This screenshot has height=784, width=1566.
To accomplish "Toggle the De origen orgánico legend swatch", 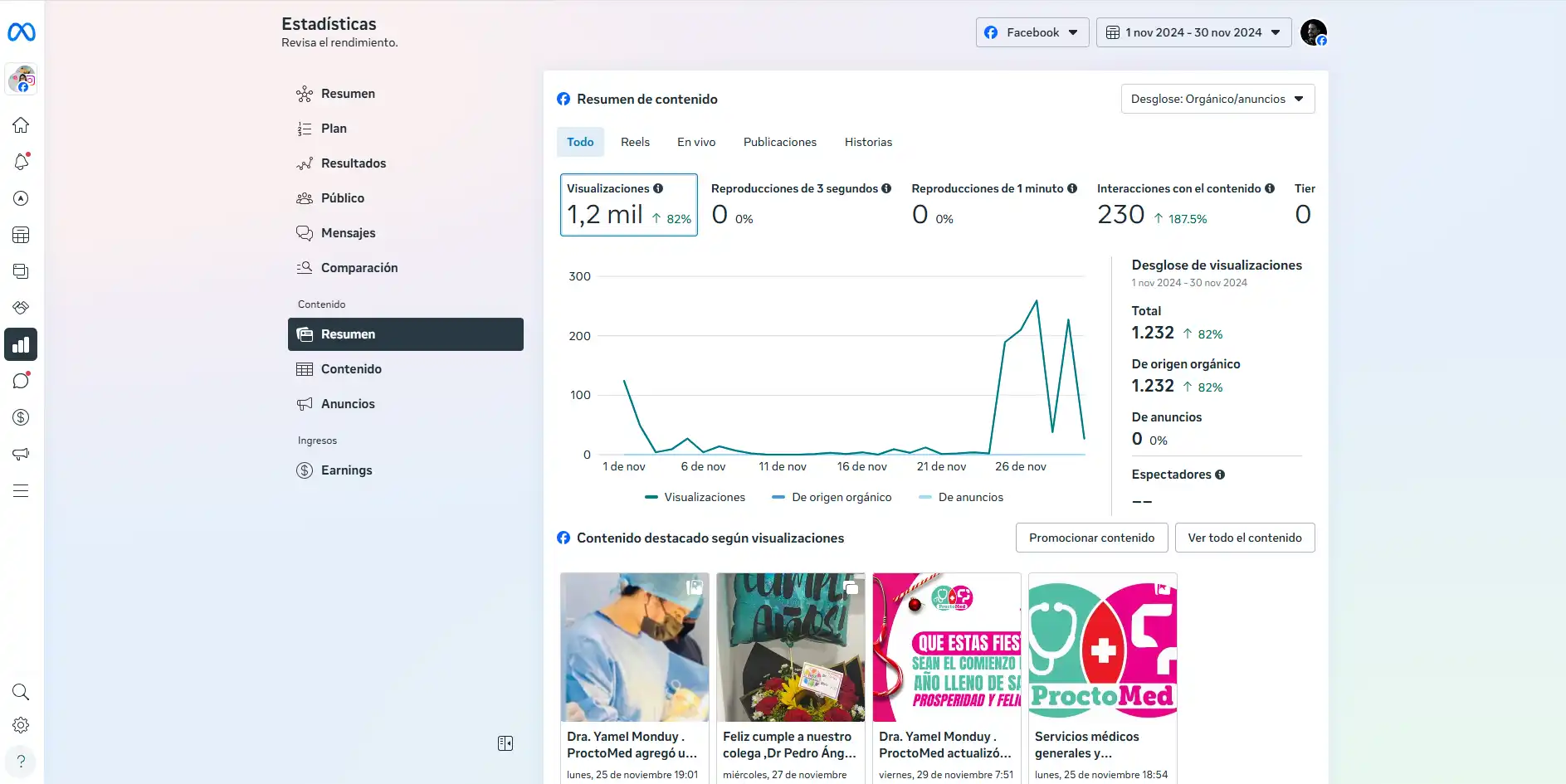I will pos(778,497).
